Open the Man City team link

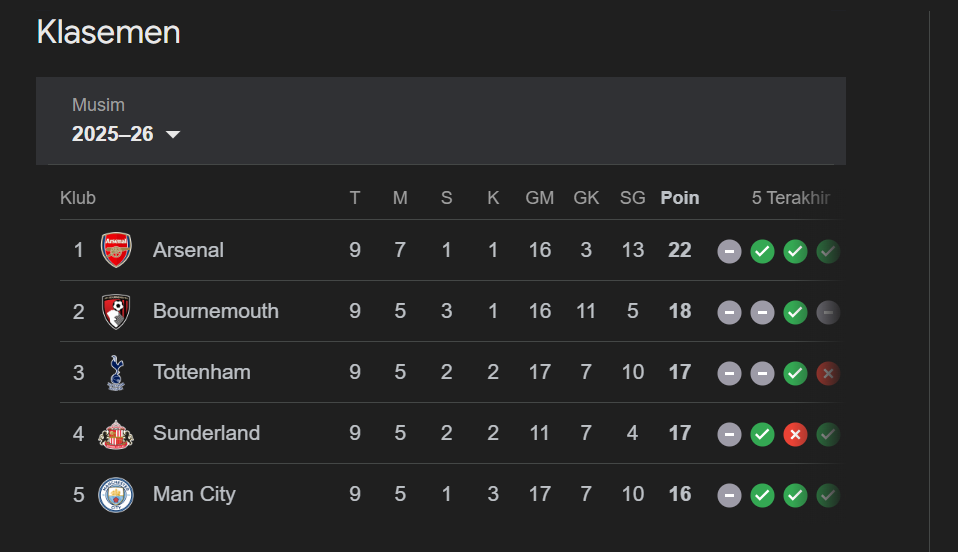point(194,494)
